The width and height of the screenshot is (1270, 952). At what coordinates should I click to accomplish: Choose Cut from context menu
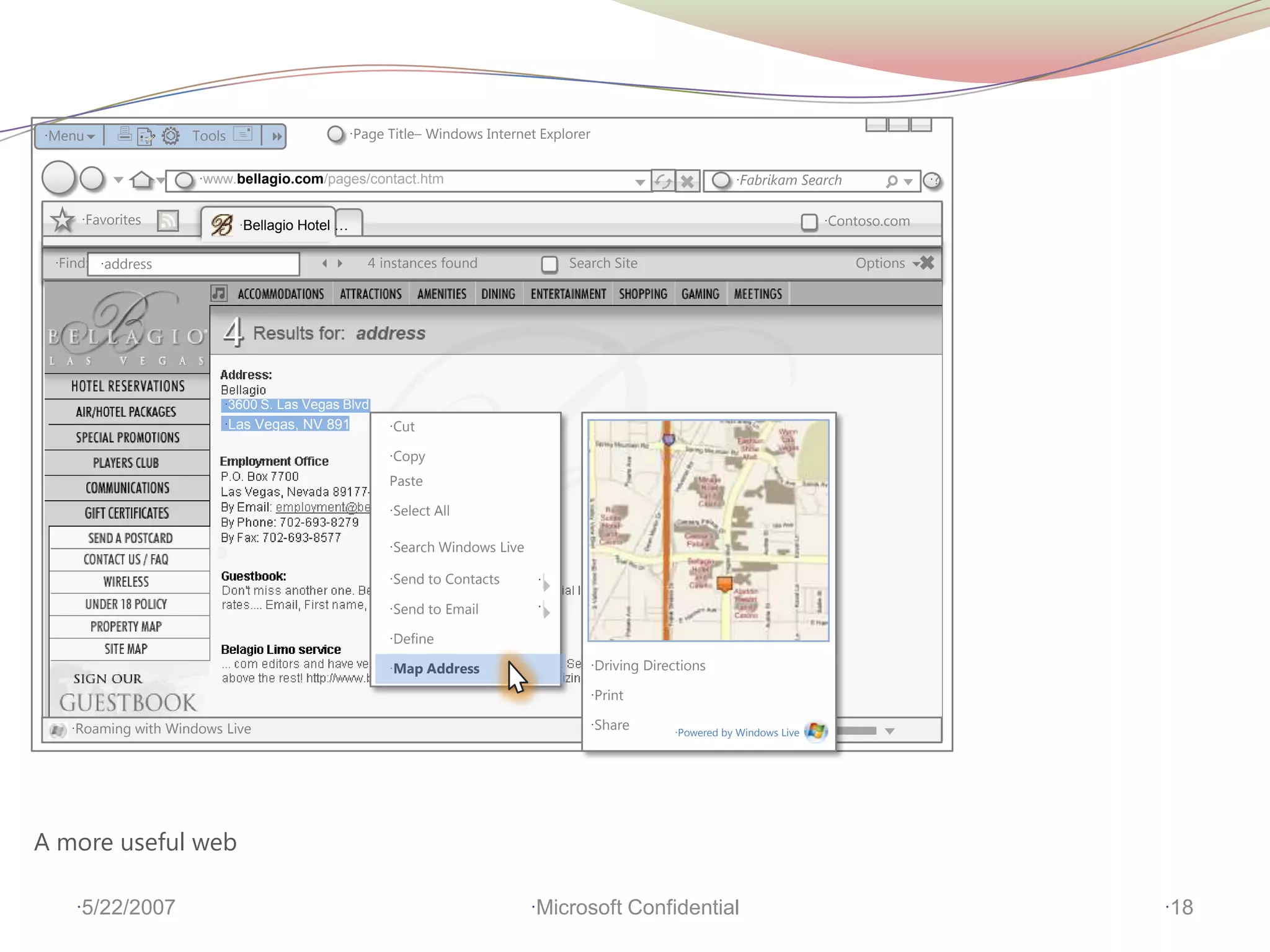404,426
